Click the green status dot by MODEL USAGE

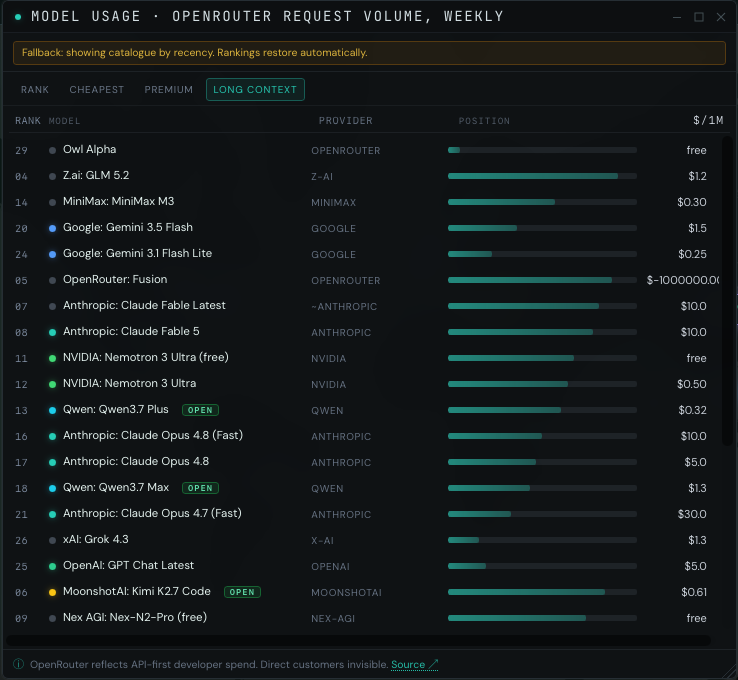pos(18,17)
